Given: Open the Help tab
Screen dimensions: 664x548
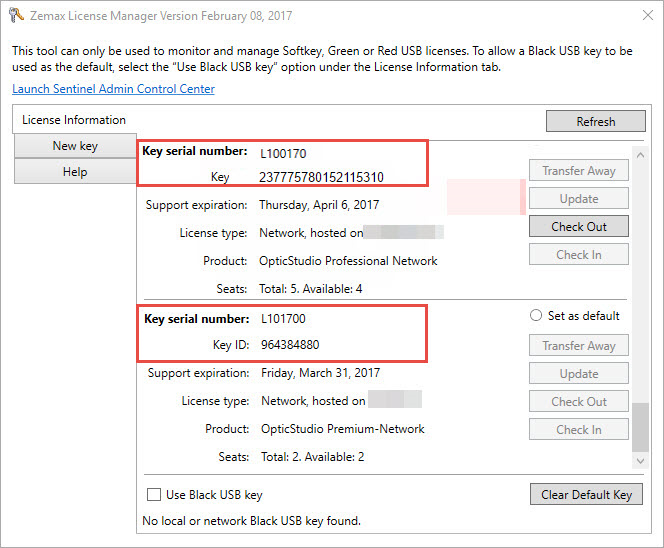Looking at the screenshot, I should click(75, 172).
